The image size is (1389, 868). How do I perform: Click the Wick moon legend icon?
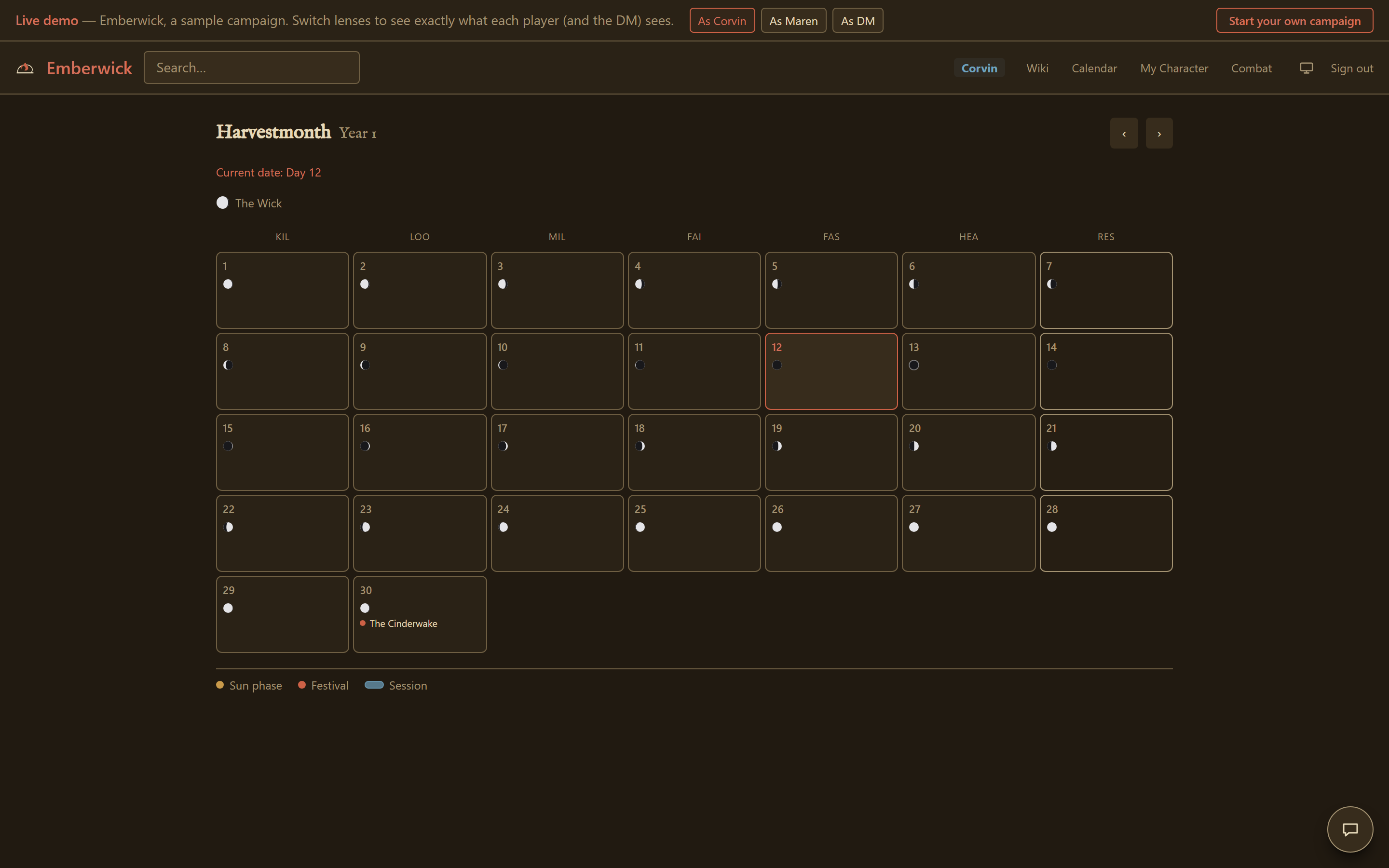pos(222,203)
